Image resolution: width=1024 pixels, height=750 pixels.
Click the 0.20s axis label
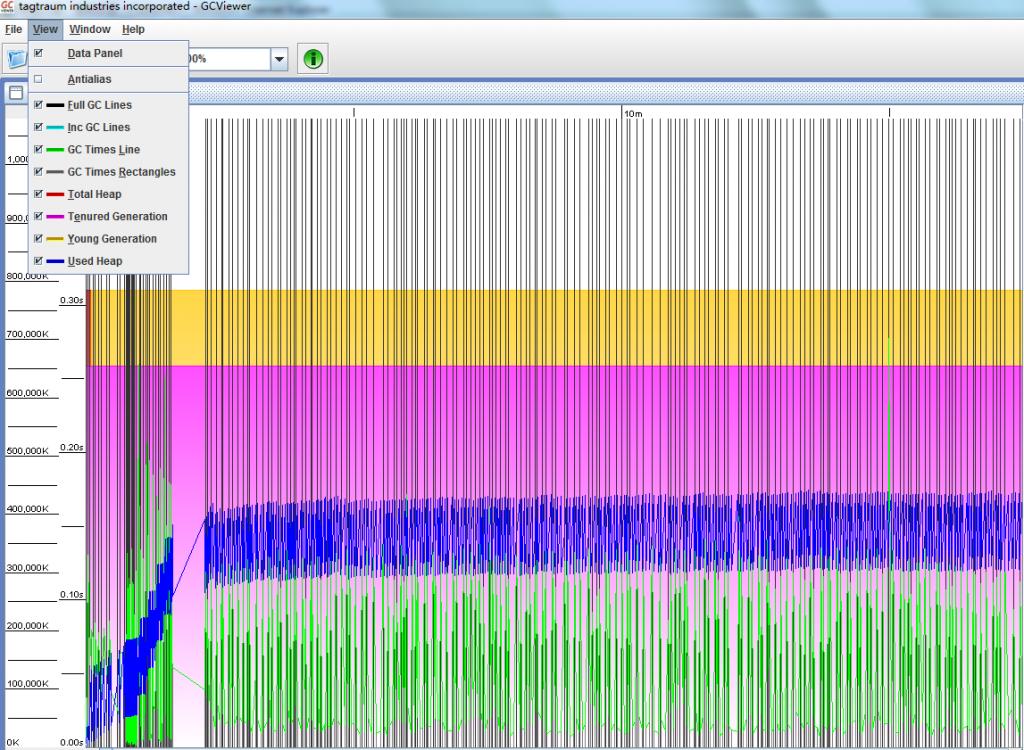coord(72,448)
